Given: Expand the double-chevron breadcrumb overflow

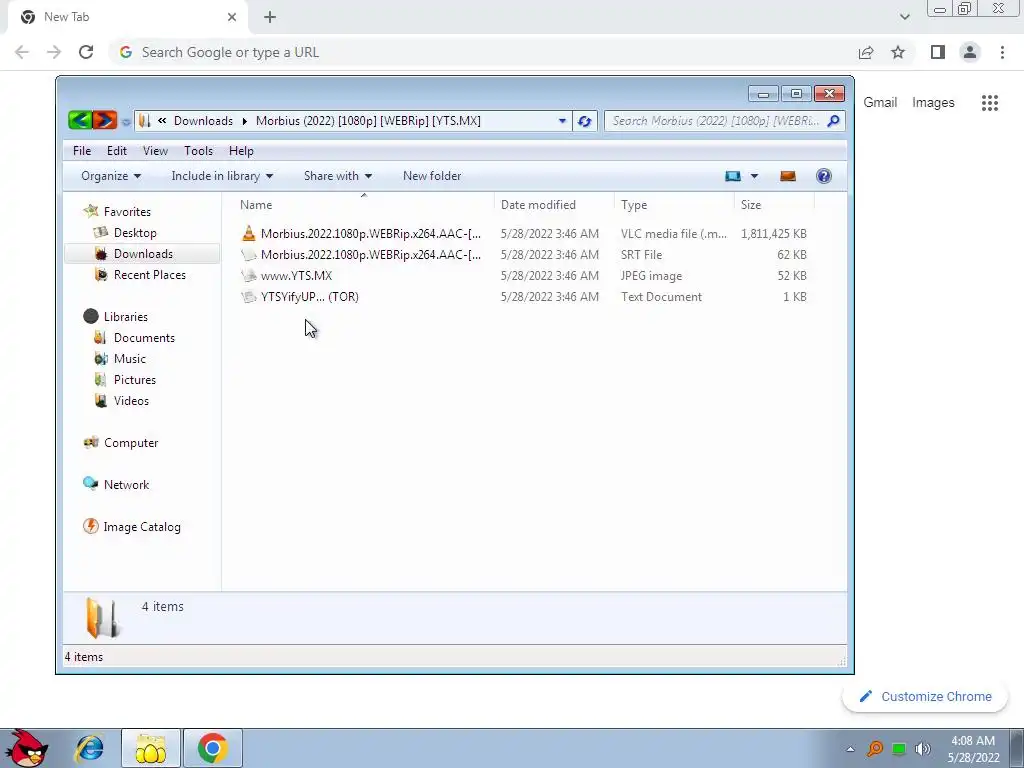Looking at the screenshot, I should coord(162,121).
